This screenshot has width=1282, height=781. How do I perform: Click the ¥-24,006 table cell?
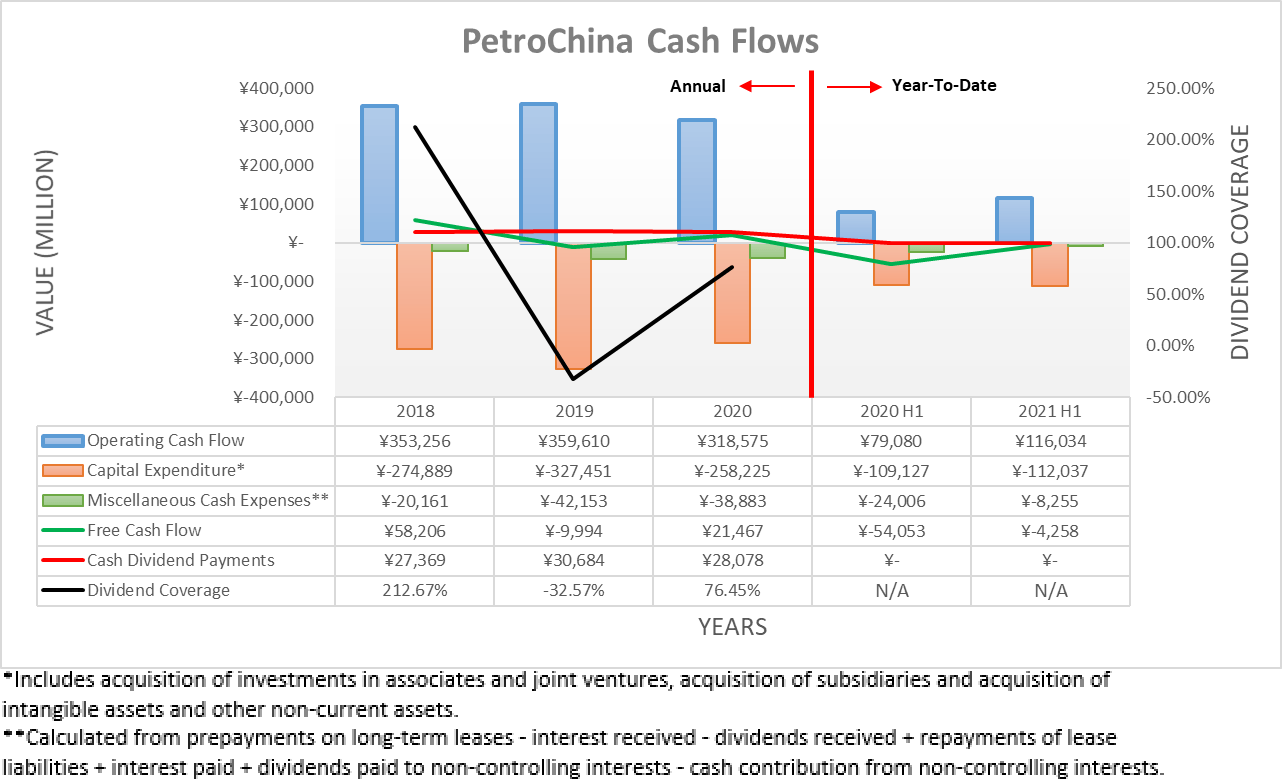892,501
